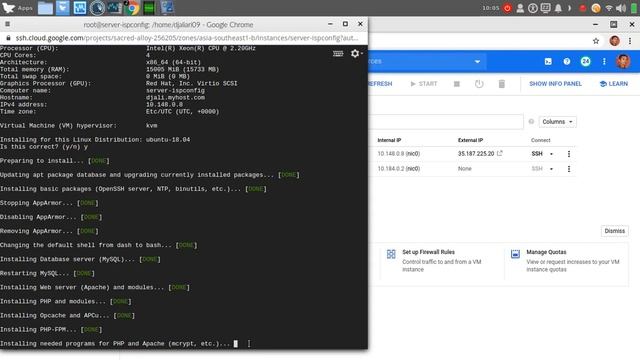Open the green terminal icon in panel
This screenshot has height=360, width=640.
coord(149,8)
